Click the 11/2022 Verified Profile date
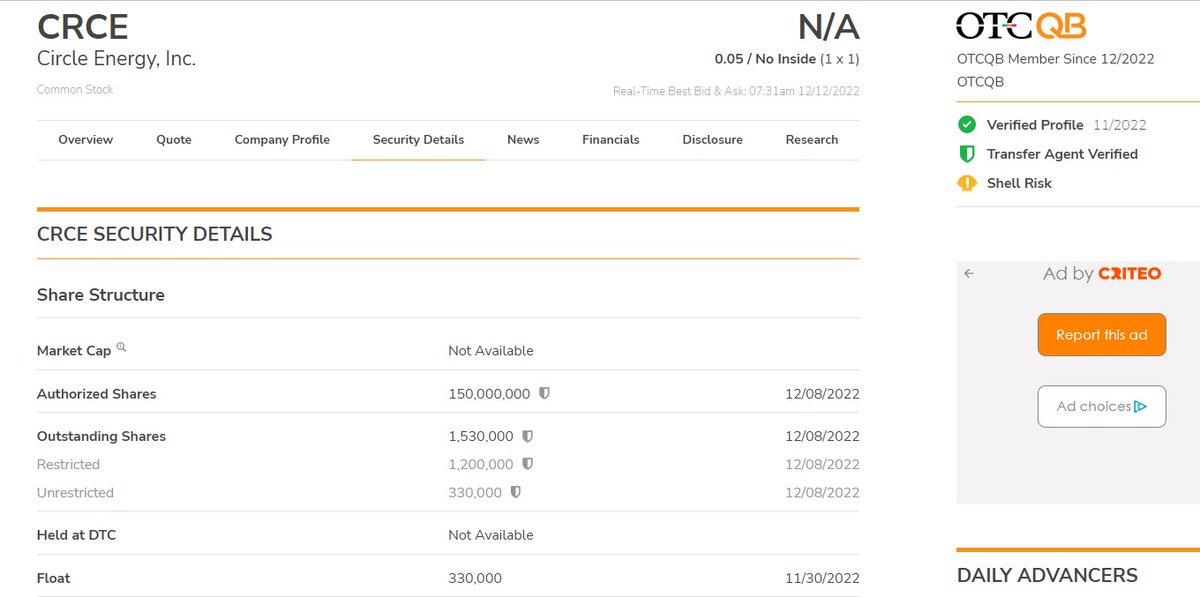 [x=1120, y=125]
